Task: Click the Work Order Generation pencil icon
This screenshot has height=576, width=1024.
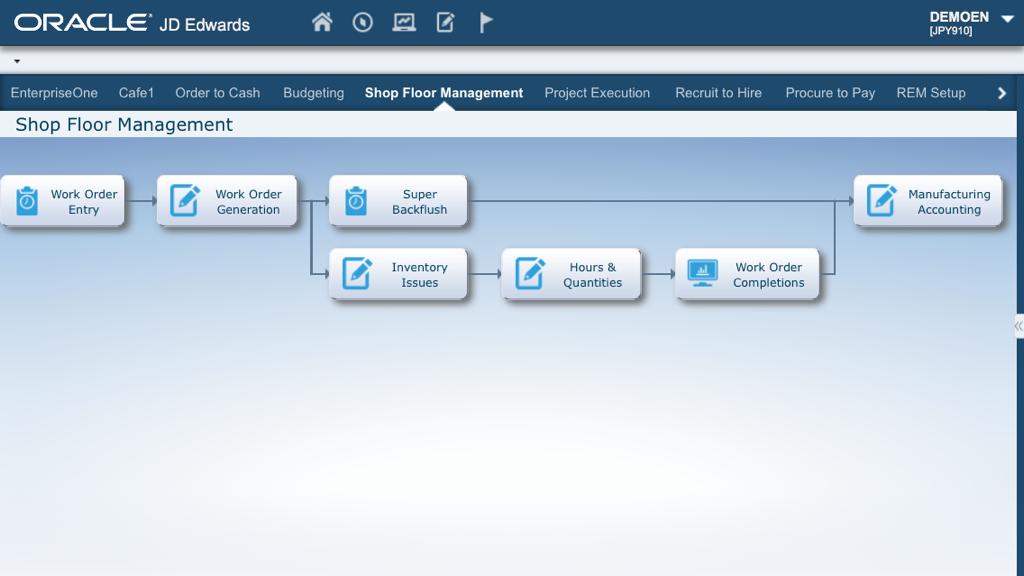Action: click(x=185, y=200)
